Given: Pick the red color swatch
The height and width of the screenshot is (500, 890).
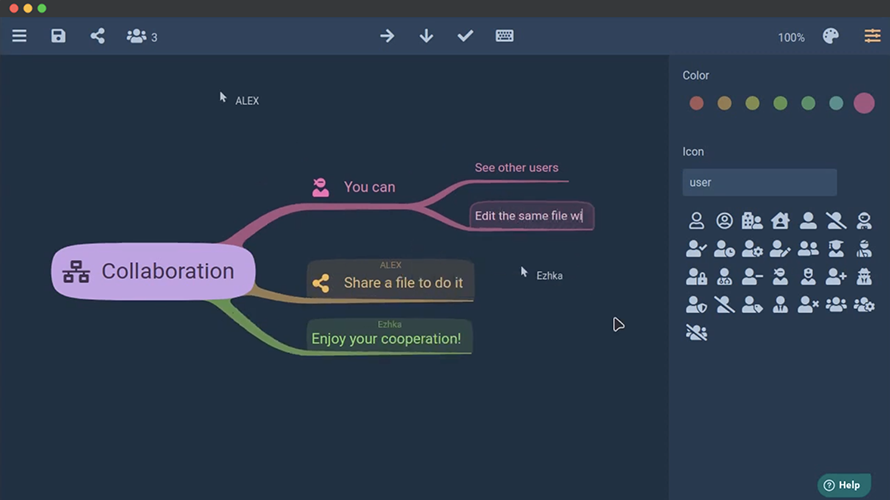Looking at the screenshot, I should point(696,103).
